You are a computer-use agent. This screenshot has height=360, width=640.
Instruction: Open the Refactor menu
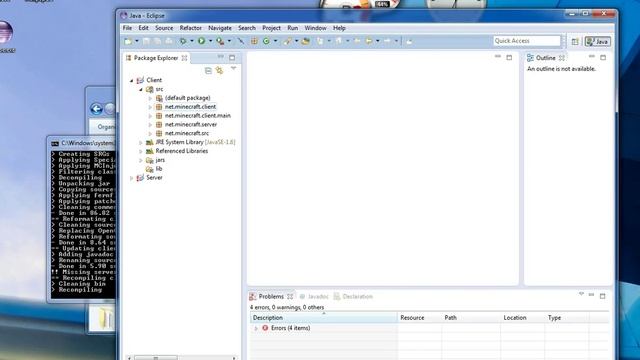191,28
